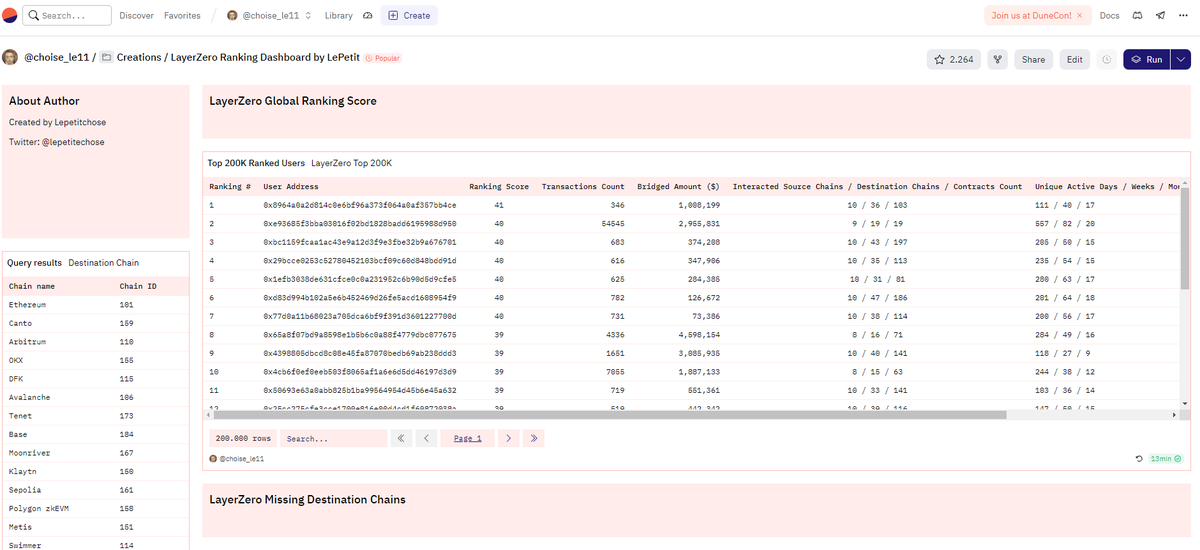This screenshot has width=1200, height=550.
Task: Sort by the Bridged Amount ($) column header
Action: point(678,186)
